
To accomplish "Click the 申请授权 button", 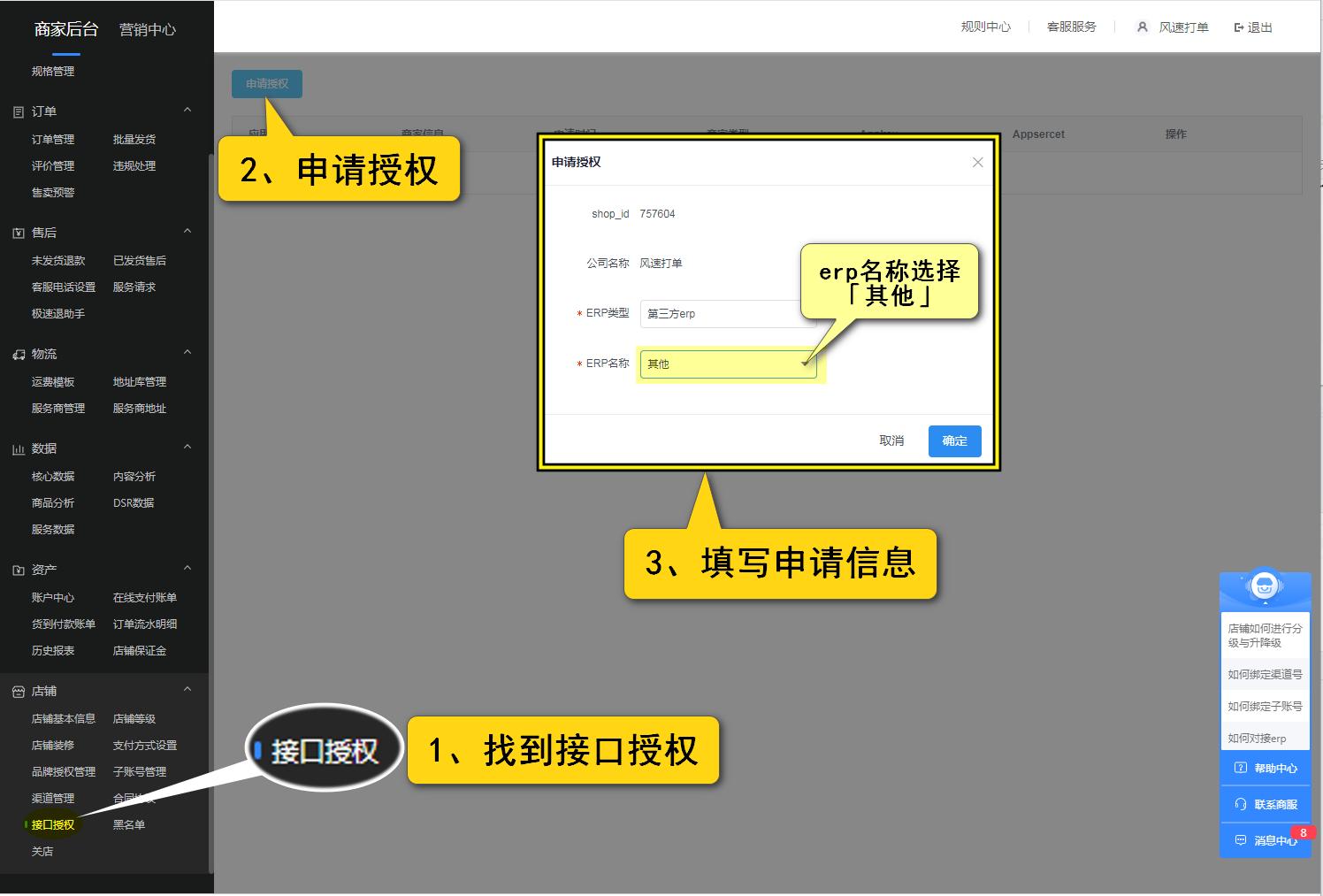I will 267,83.
